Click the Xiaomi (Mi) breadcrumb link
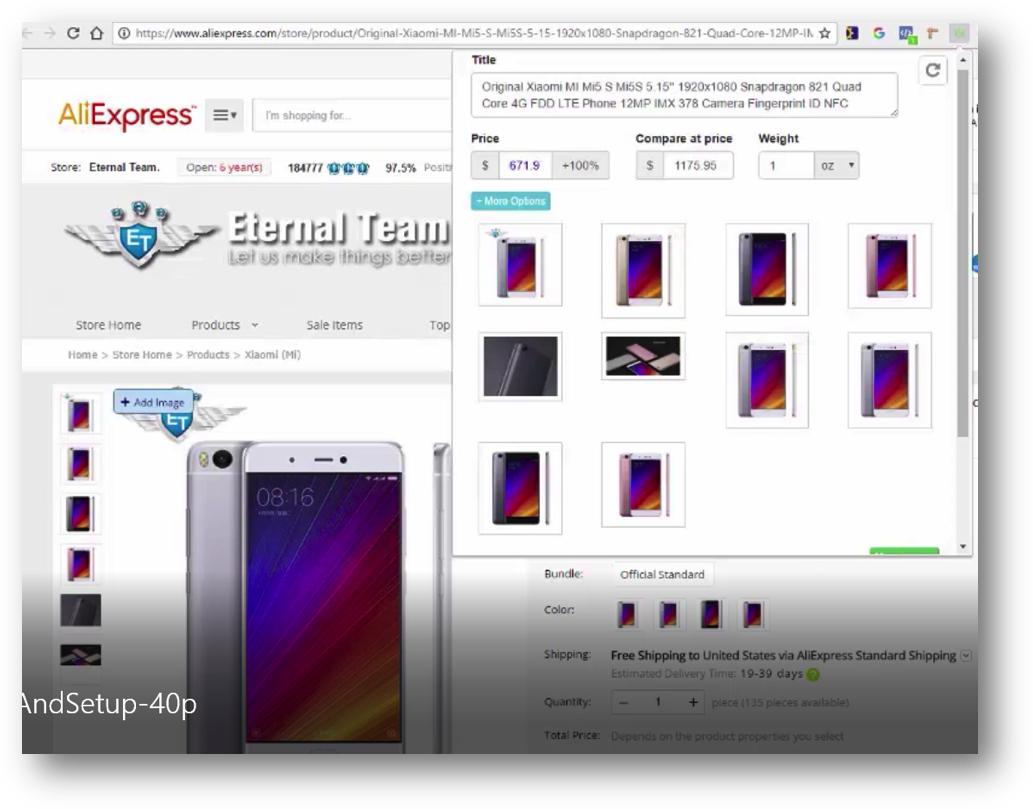The width and height of the screenshot is (1033, 809). (x=273, y=354)
